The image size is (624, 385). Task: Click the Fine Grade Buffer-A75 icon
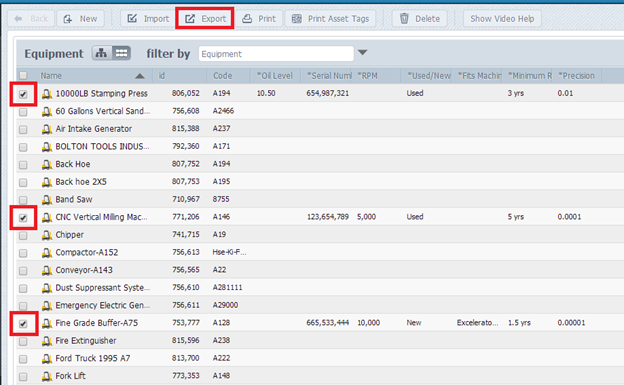(x=47, y=323)
